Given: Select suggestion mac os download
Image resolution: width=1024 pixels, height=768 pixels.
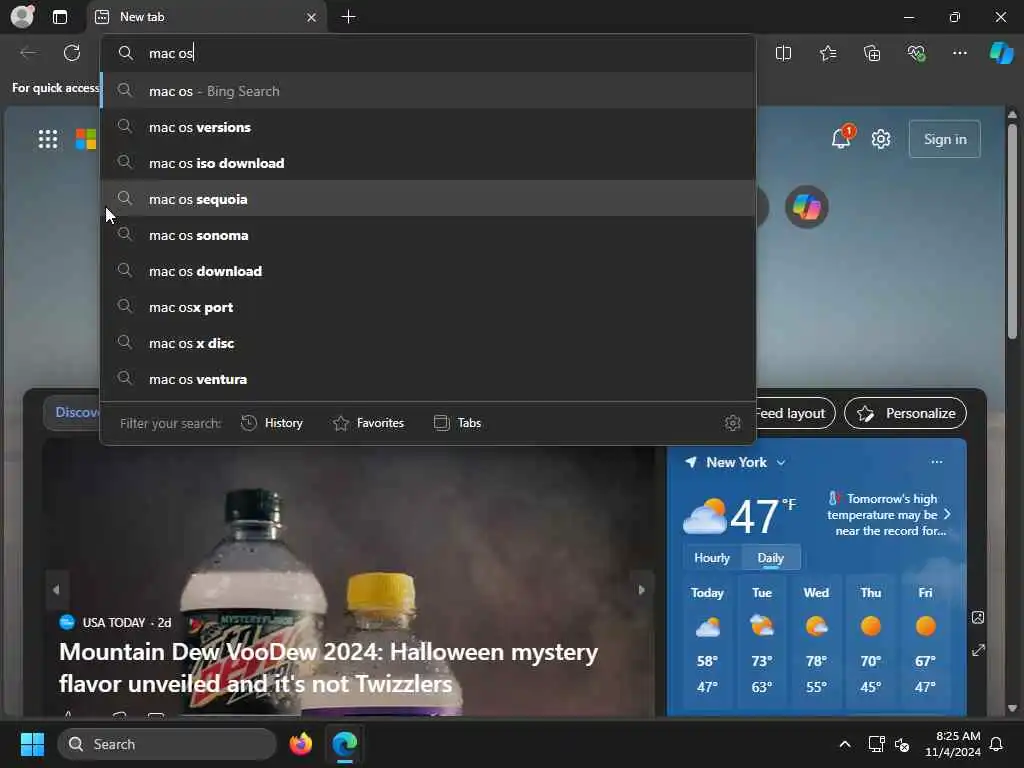Looking at the screenshot, I should 428,271.
